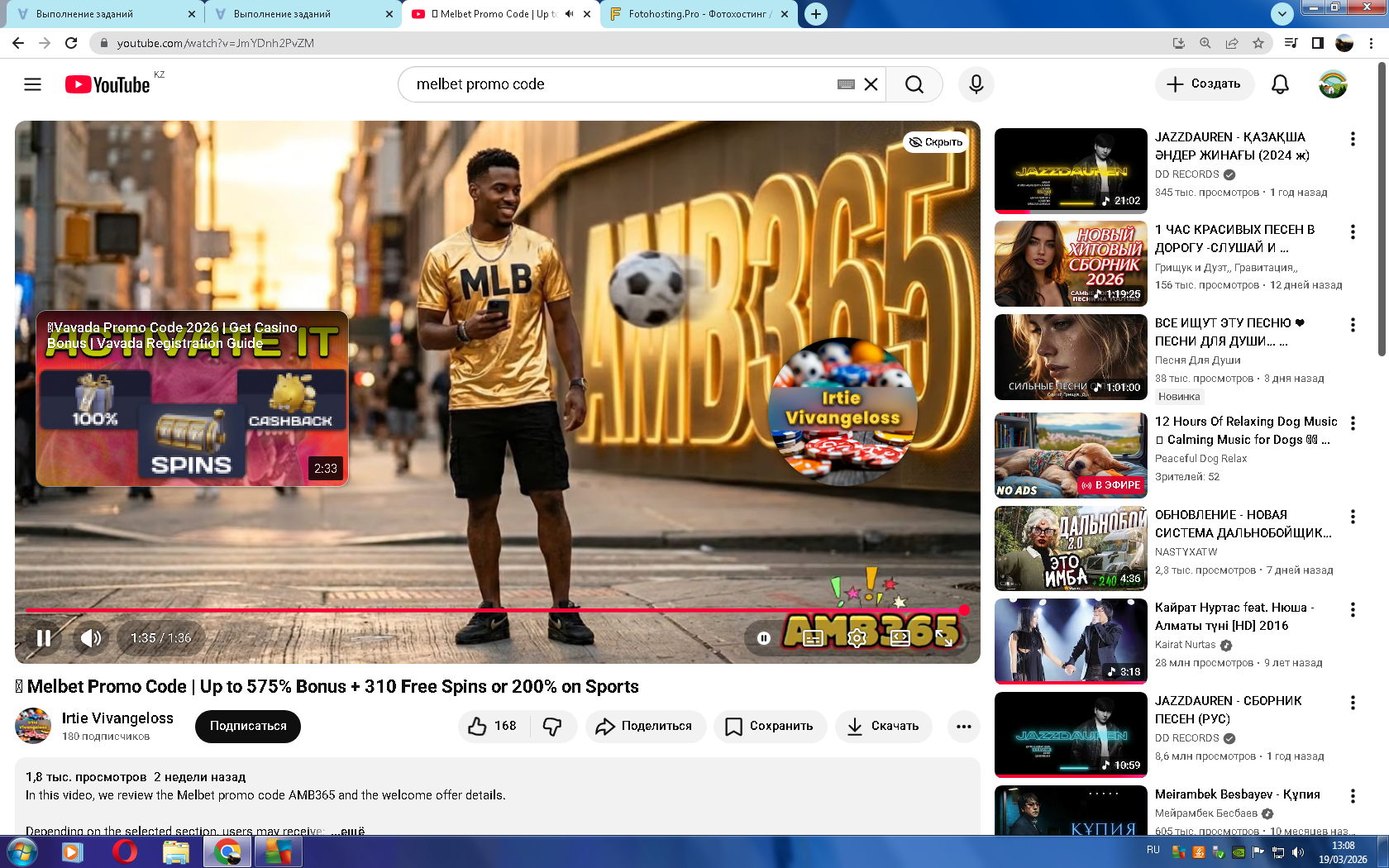Enter fullscreen mode in the player
This screenshot has width=1389, height=868.
pyautogui.click(x=943, y=638)
